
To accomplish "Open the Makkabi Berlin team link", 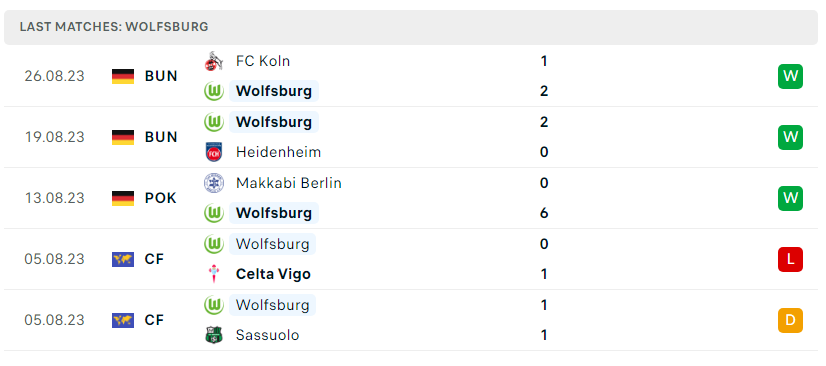I will click(x=289, y=183).
